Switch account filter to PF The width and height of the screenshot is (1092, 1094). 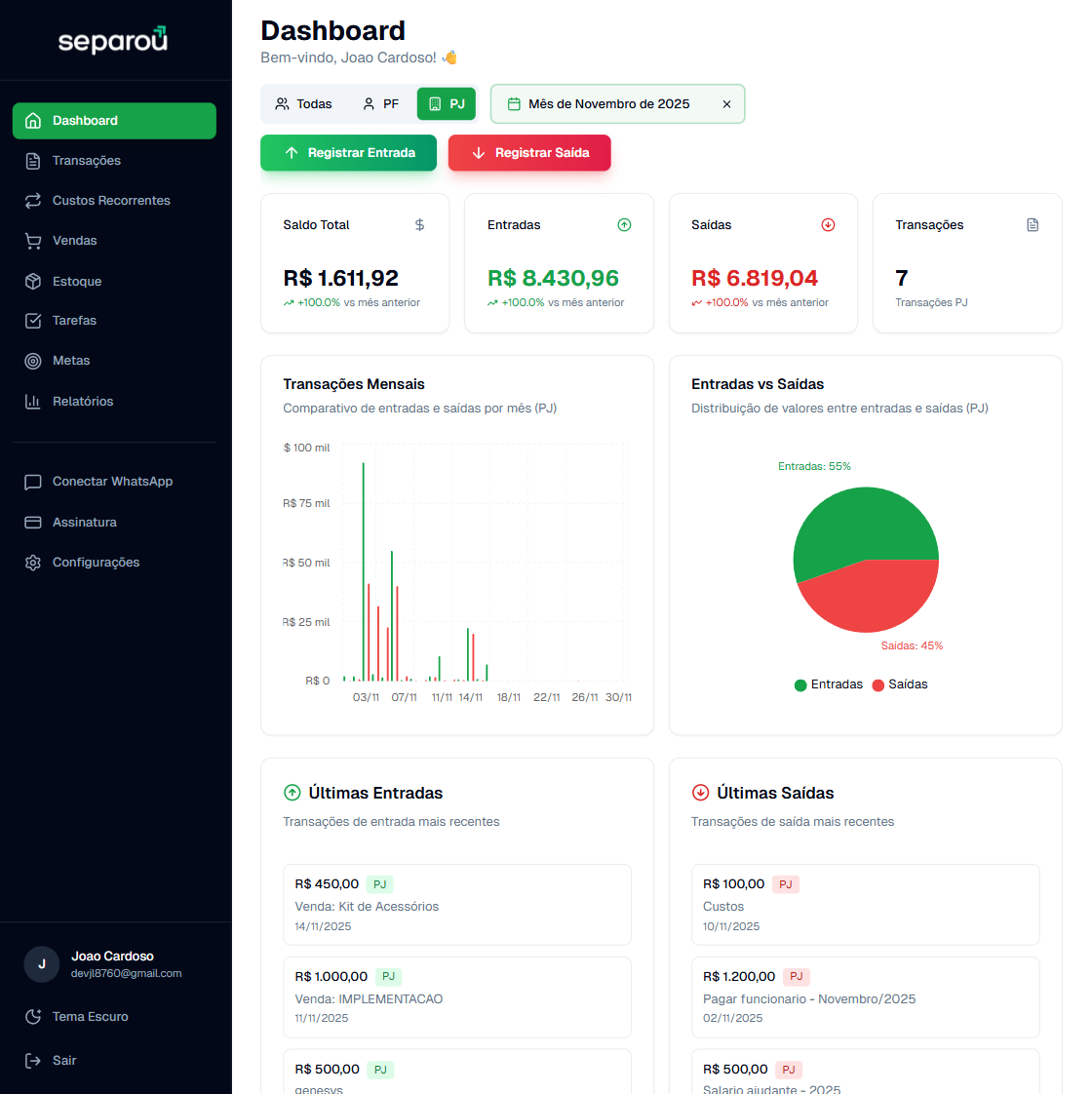[381, 103]
